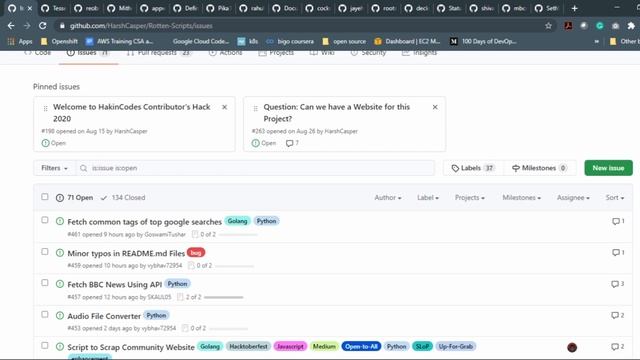Image resolution: width=640 pixels, height=360 pixels.
Task: Open a new browser tab with plus
Action: 574,8
